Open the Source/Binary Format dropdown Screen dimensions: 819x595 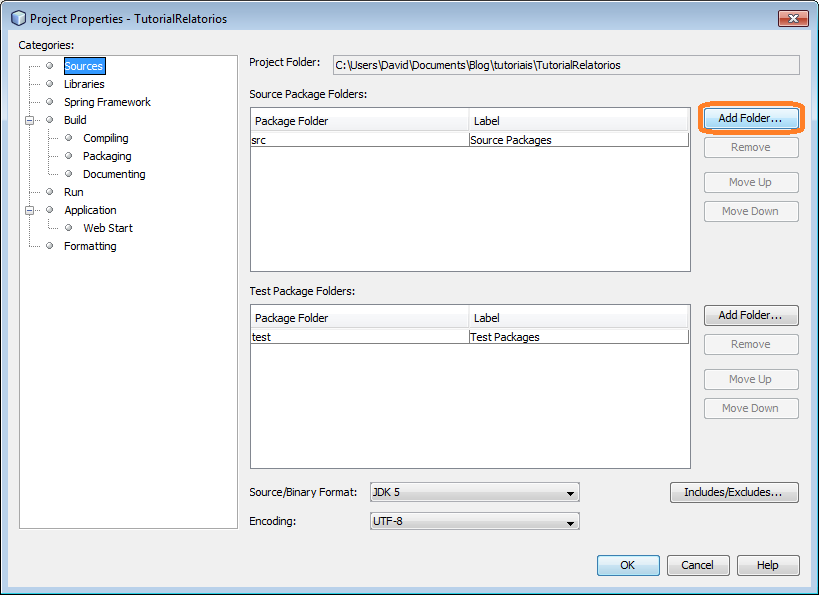point(474,493)
